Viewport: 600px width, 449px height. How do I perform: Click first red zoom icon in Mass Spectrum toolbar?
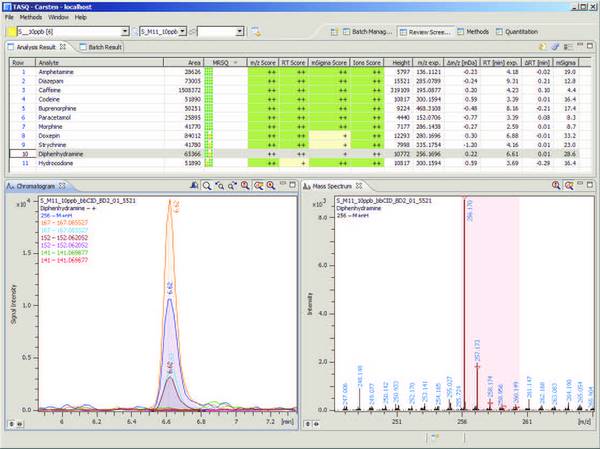coord(556,186)
